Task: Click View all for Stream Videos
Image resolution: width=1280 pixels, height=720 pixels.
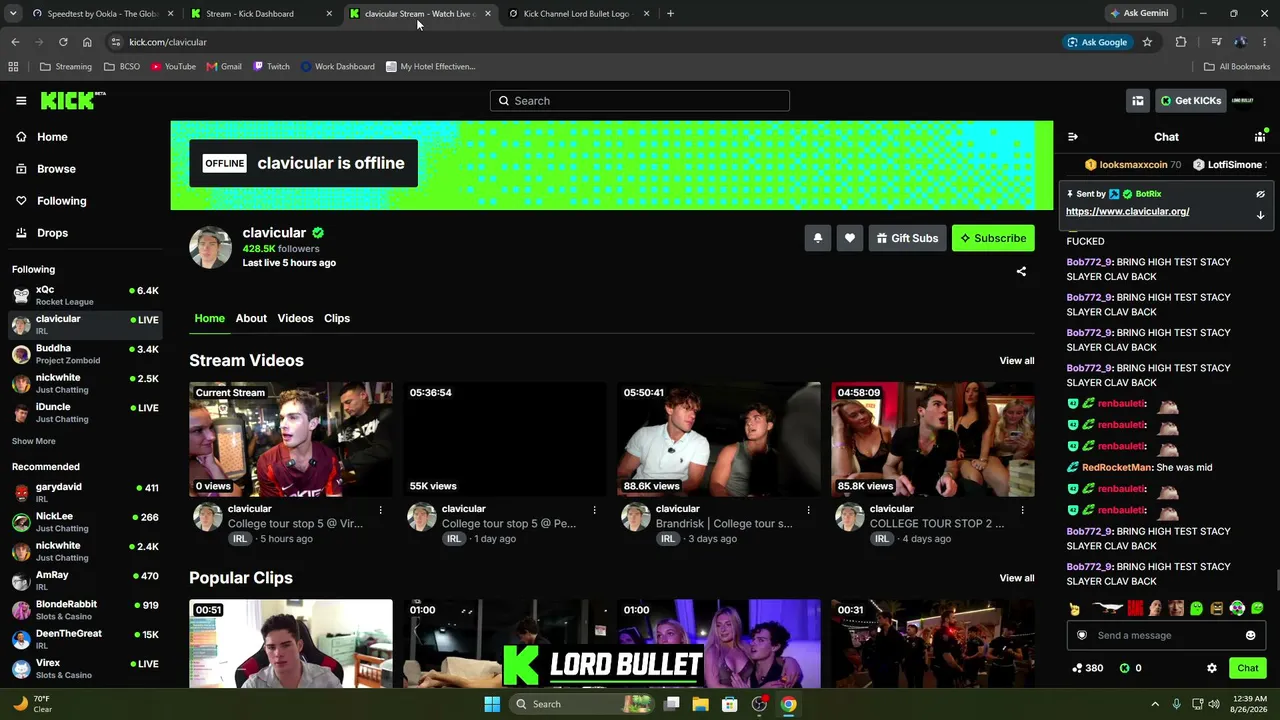Action: coord(1017,361)
